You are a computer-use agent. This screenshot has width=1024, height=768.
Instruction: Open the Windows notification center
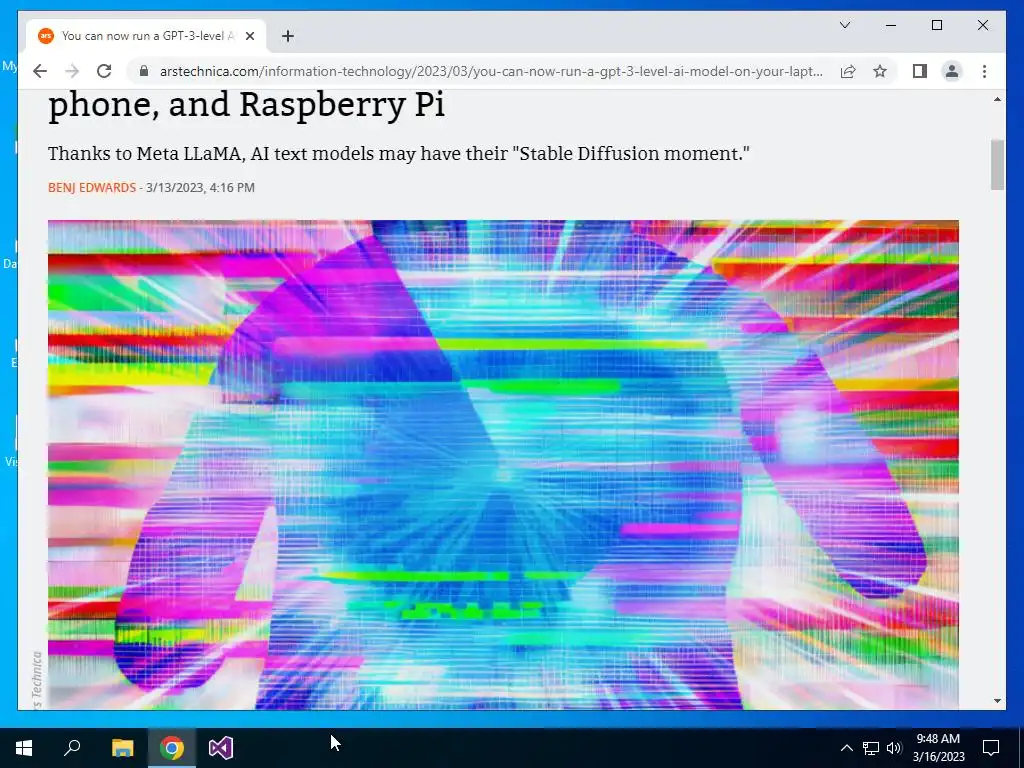tap(991, 748)
